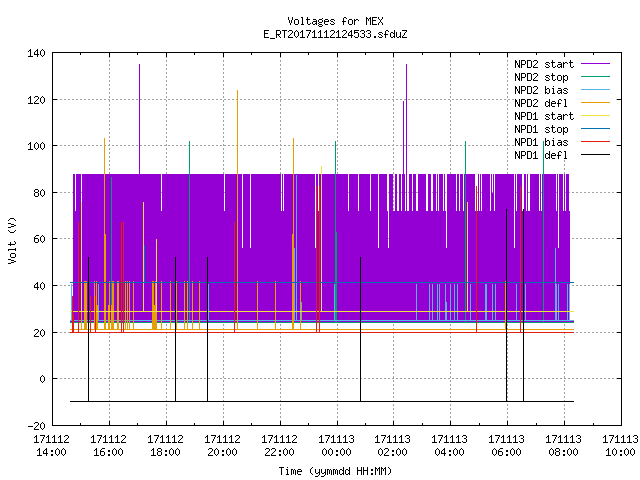Click the x-axis tick '171113 06:00'
The height and width of the screenshot is (480, 640).
(x=507, y=446)
